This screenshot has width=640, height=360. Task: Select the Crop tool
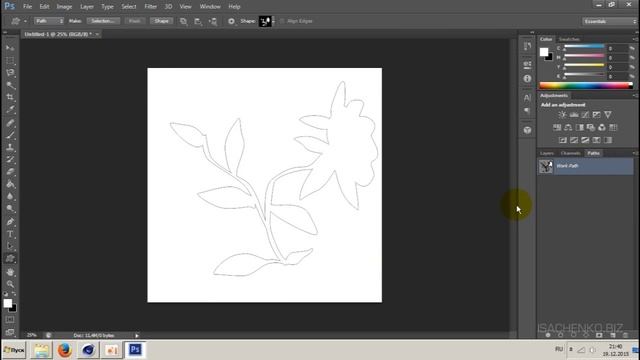coord(10,98)
